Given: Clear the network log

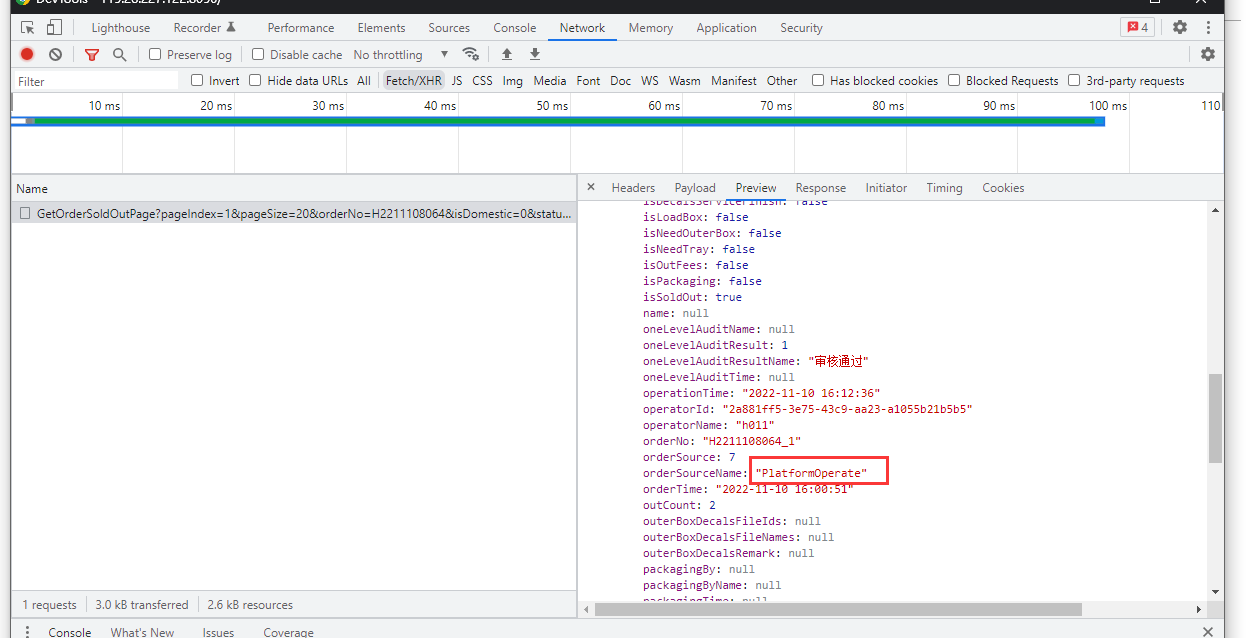Looking at the screenshot, I should (x=55, y=55).
